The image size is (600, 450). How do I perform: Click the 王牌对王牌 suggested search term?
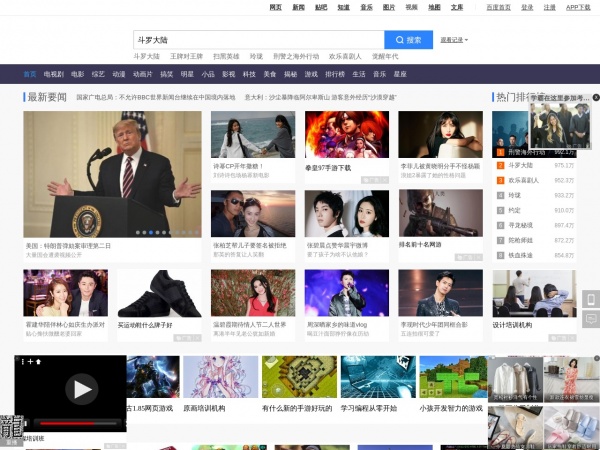pyautogui.click(x=186, y=57)
